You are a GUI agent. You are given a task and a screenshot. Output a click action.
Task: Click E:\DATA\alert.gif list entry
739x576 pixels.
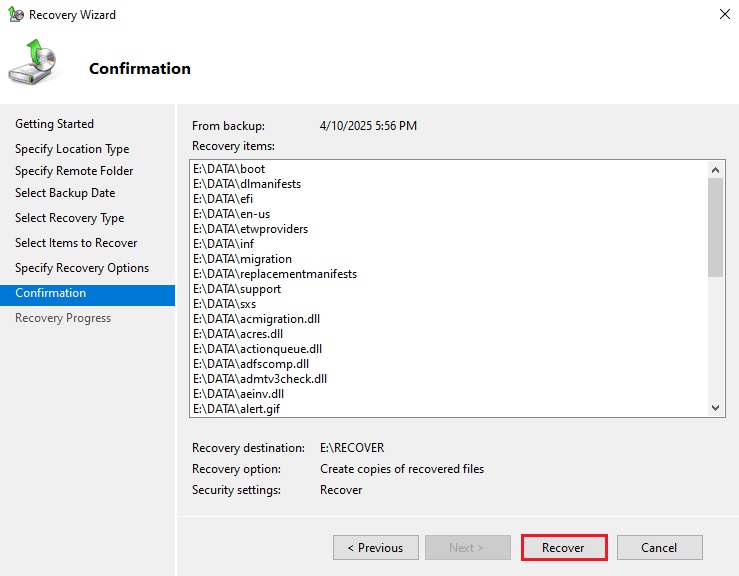coord(236,409)
